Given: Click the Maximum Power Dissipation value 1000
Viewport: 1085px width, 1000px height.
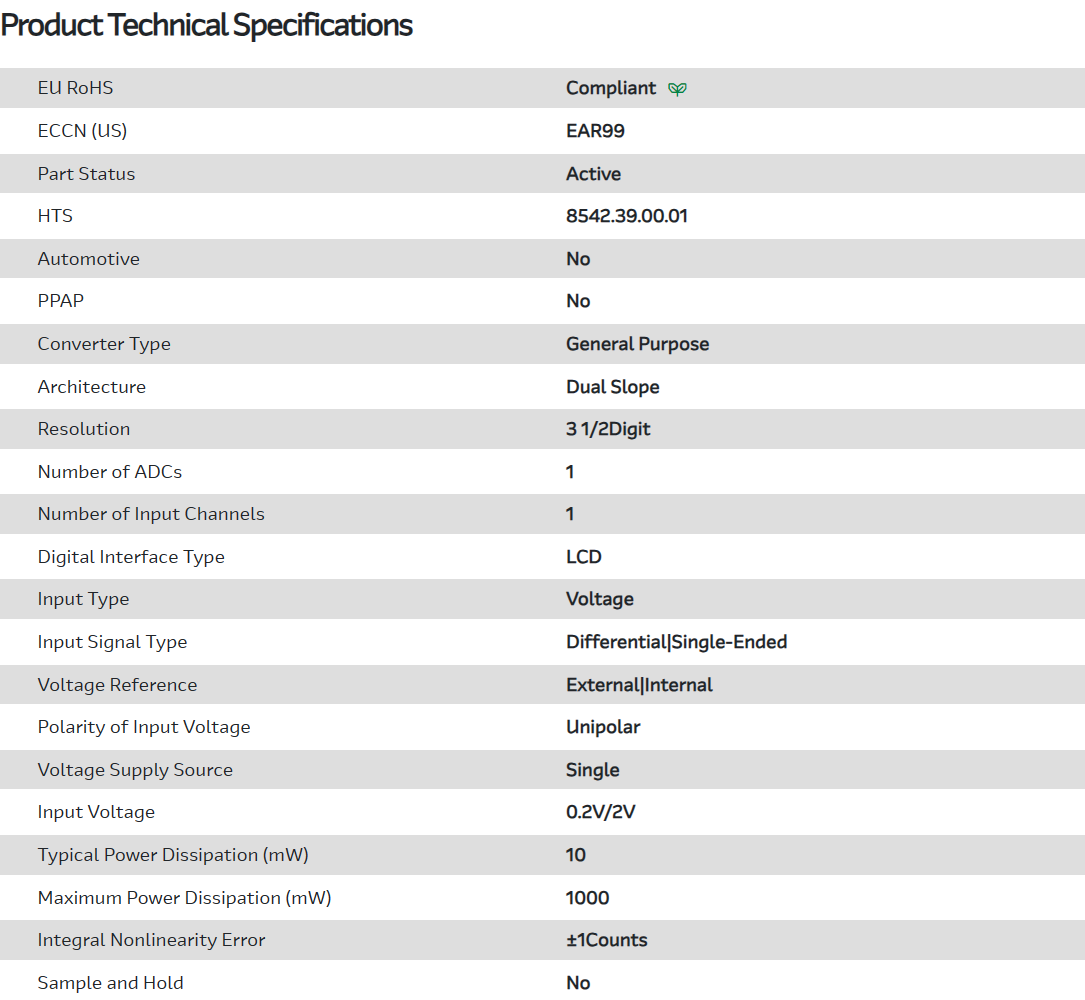Looking at the screenshot, I should point(587,898).
